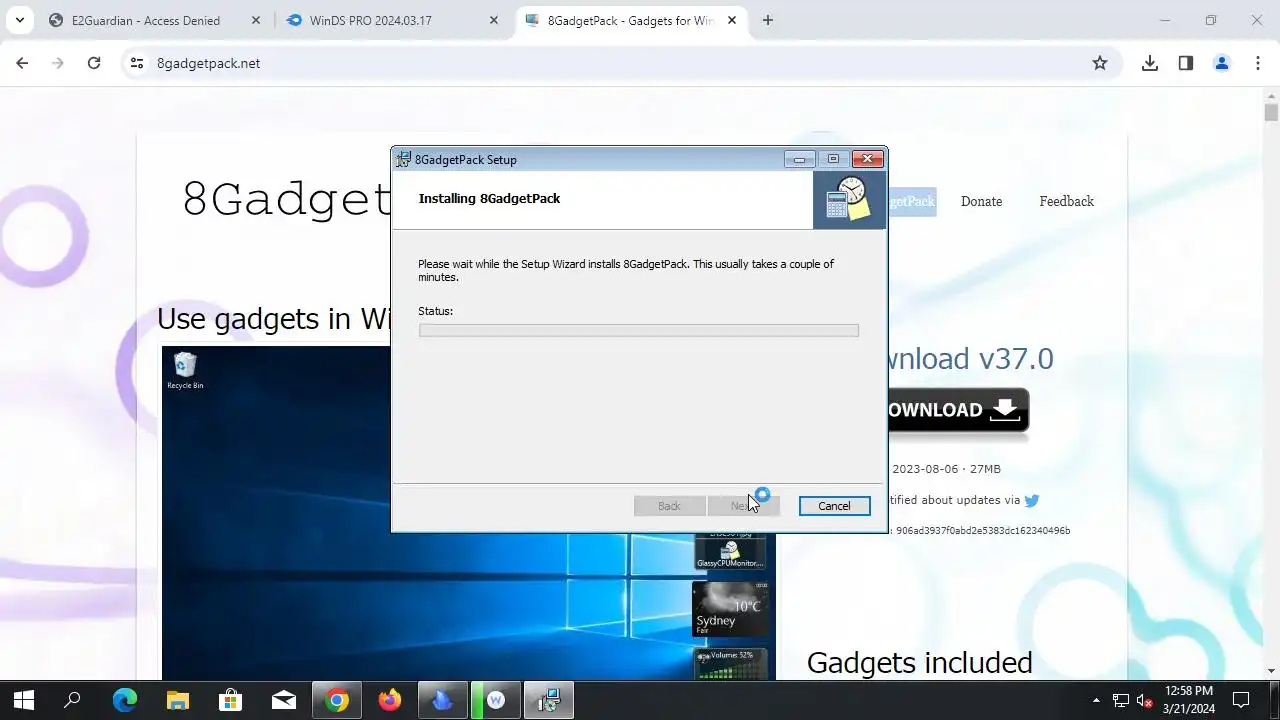Screen dimensions: 1280x720
Task: Toggle the Chrome side panel
Action: (1186, 63)
